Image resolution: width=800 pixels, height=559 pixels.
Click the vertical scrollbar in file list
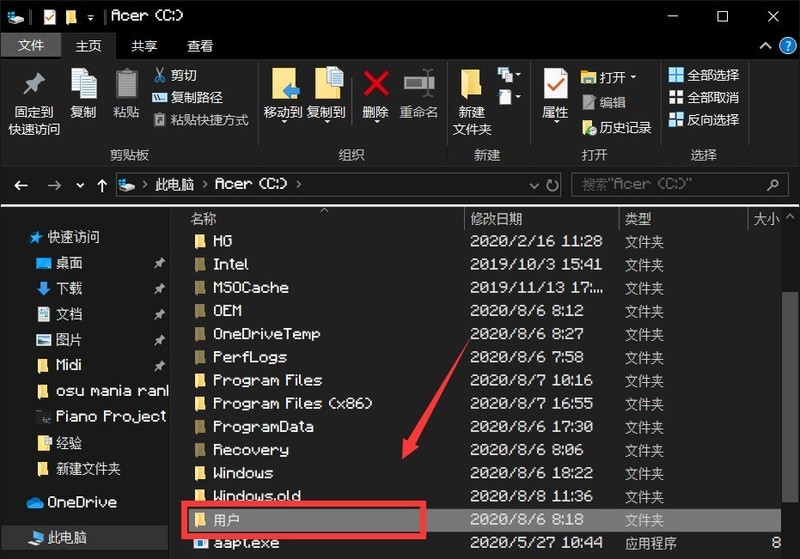pyautogui.click(x=788, y=398)
